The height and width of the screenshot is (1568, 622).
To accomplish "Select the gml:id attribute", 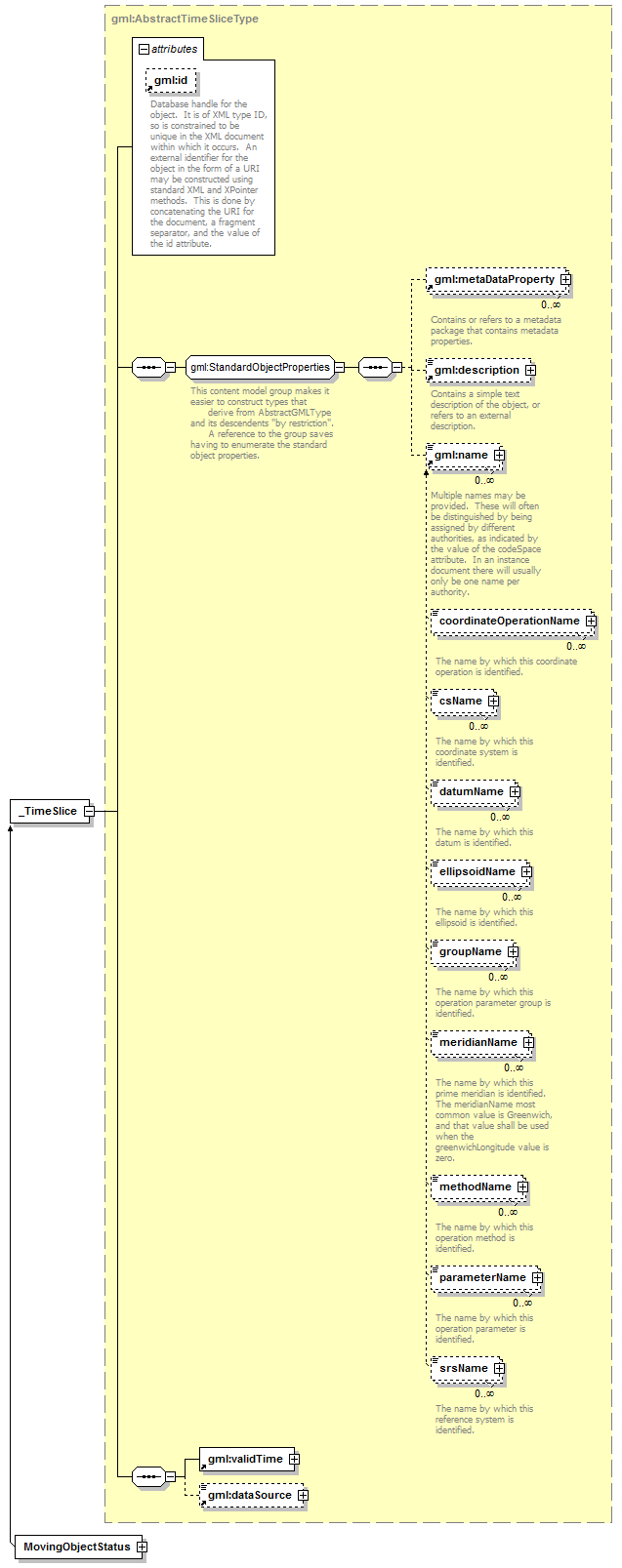I will click(x=171, y=80).
